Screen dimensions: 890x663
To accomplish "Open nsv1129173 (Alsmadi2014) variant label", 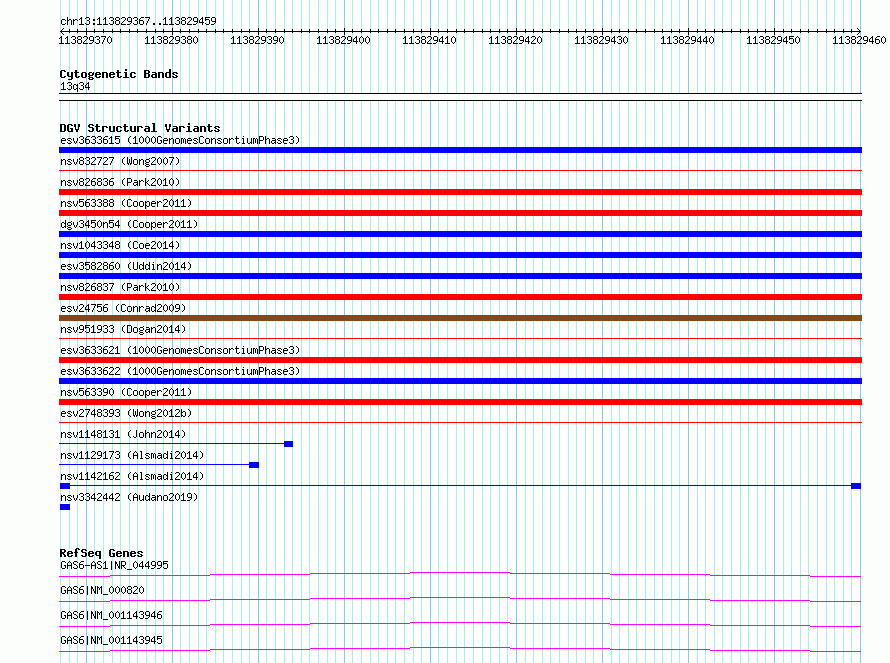I will [x=132, y=455].
